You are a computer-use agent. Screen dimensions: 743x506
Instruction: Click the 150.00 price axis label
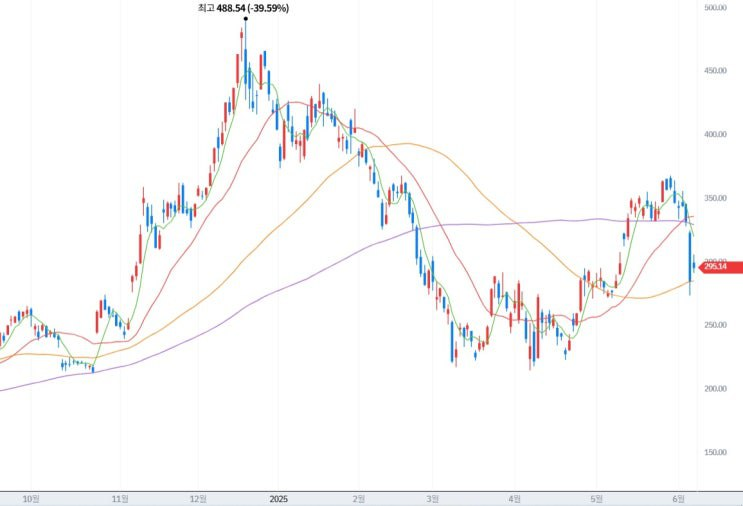click(x=716, y=452)
